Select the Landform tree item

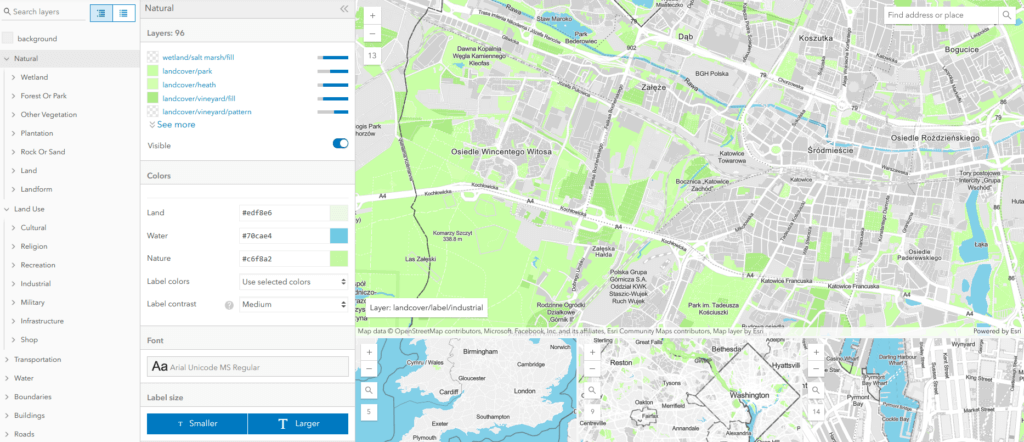(36, 189)
